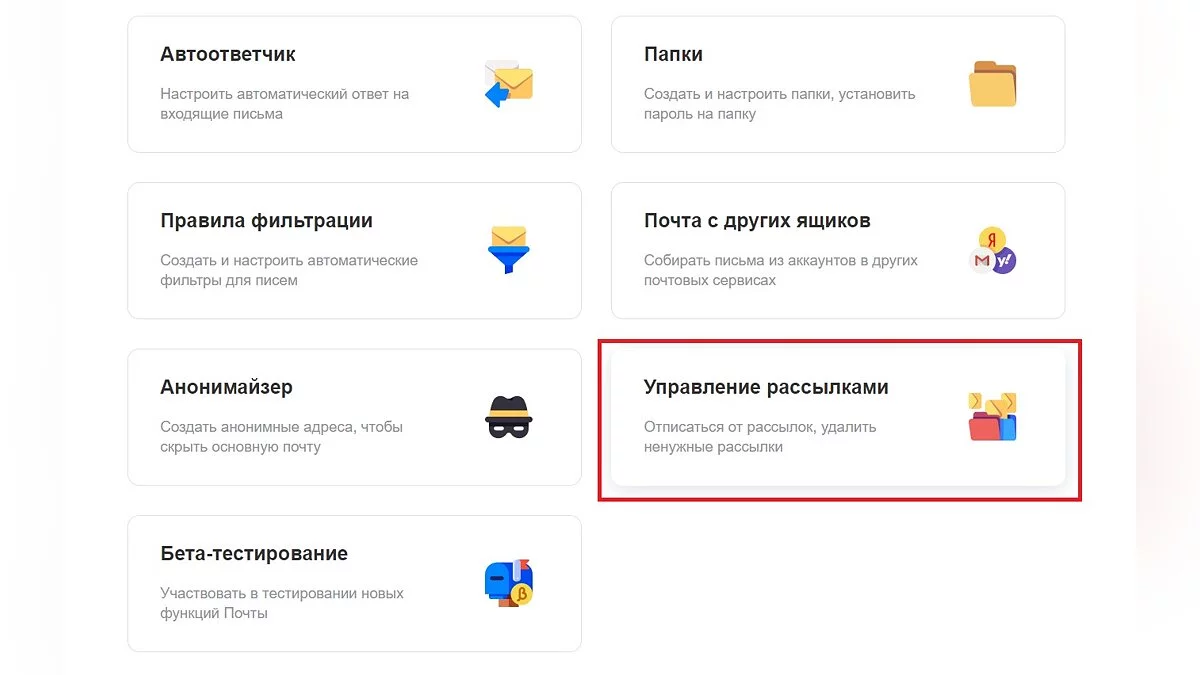This screenshot has height=675, width=1200.
Task: Select the Бета-тестирование heading
Action: [x=254, y=553]
